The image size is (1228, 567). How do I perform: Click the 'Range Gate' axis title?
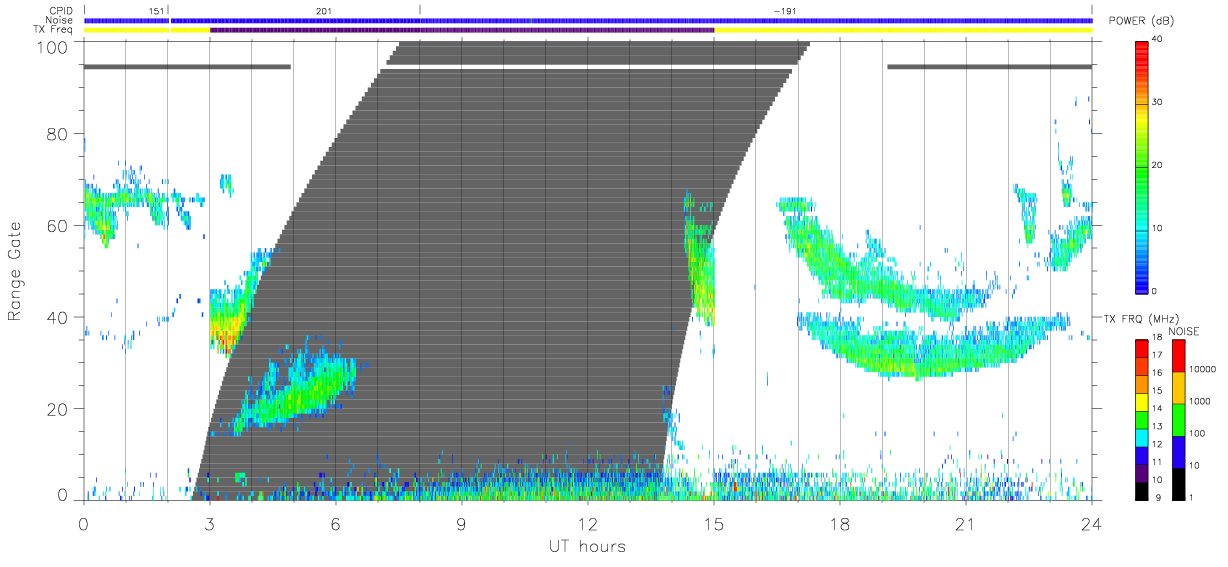pos(15,272)
